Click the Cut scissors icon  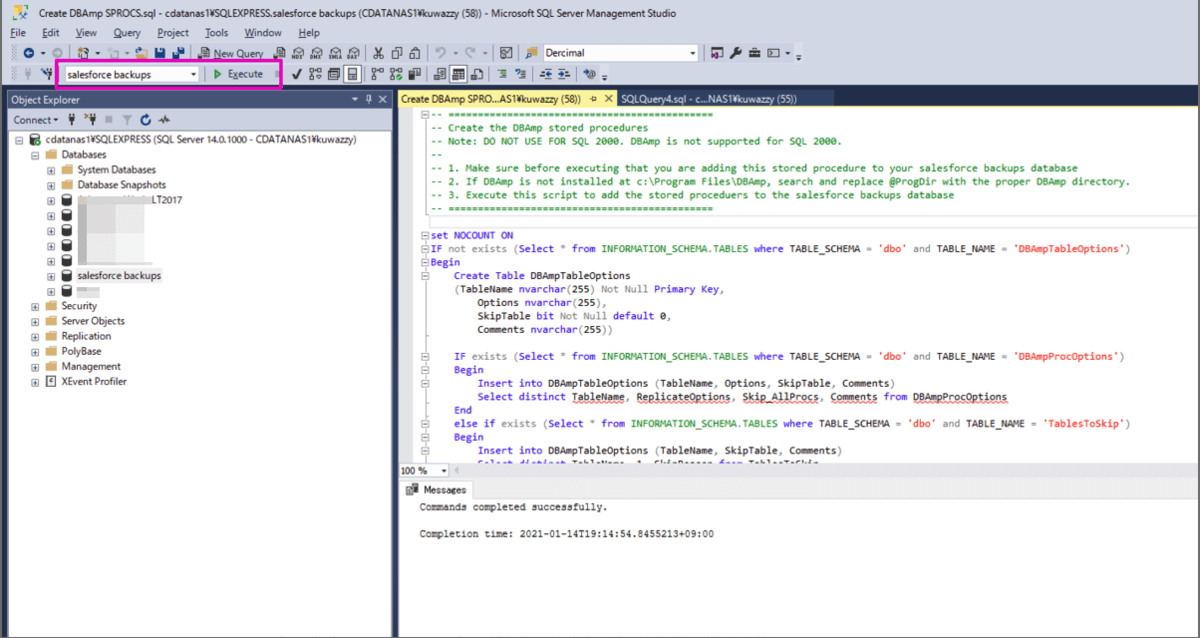[x=378, y=53]
